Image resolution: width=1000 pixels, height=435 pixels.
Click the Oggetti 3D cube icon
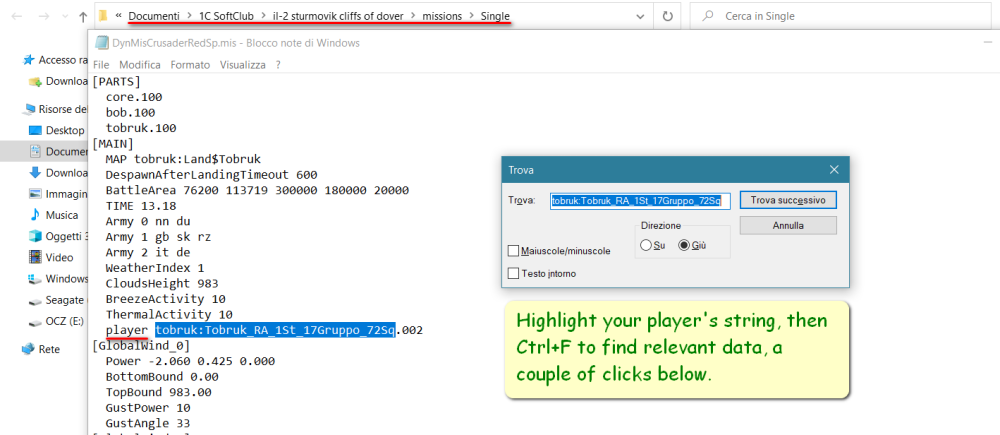tap(35, 236)
